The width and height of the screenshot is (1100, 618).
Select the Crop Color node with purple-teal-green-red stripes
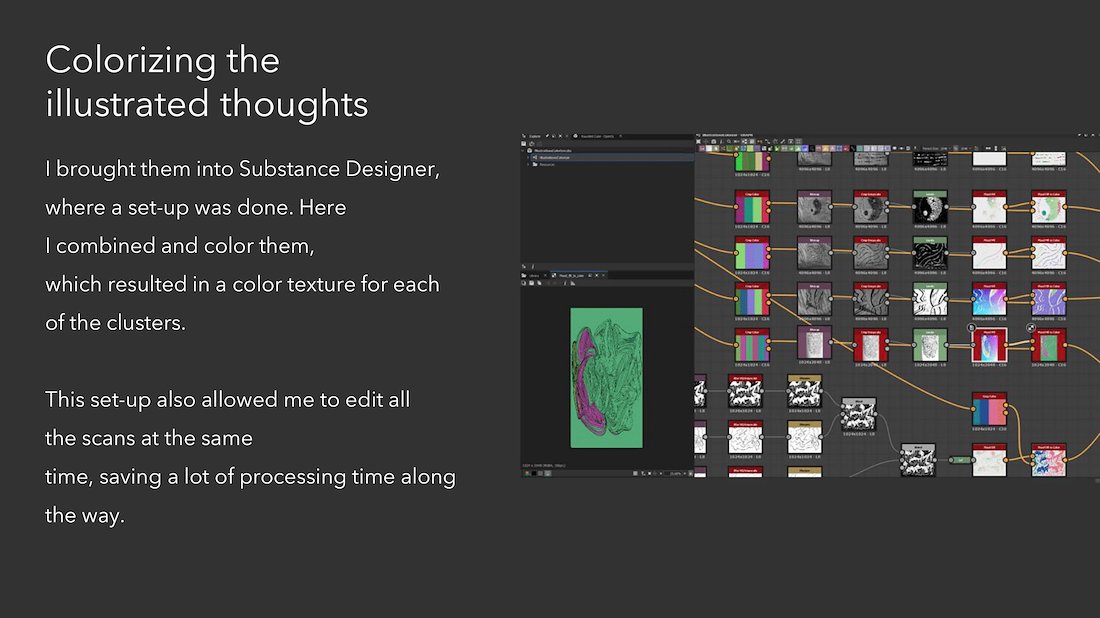[x=752, y=208]
